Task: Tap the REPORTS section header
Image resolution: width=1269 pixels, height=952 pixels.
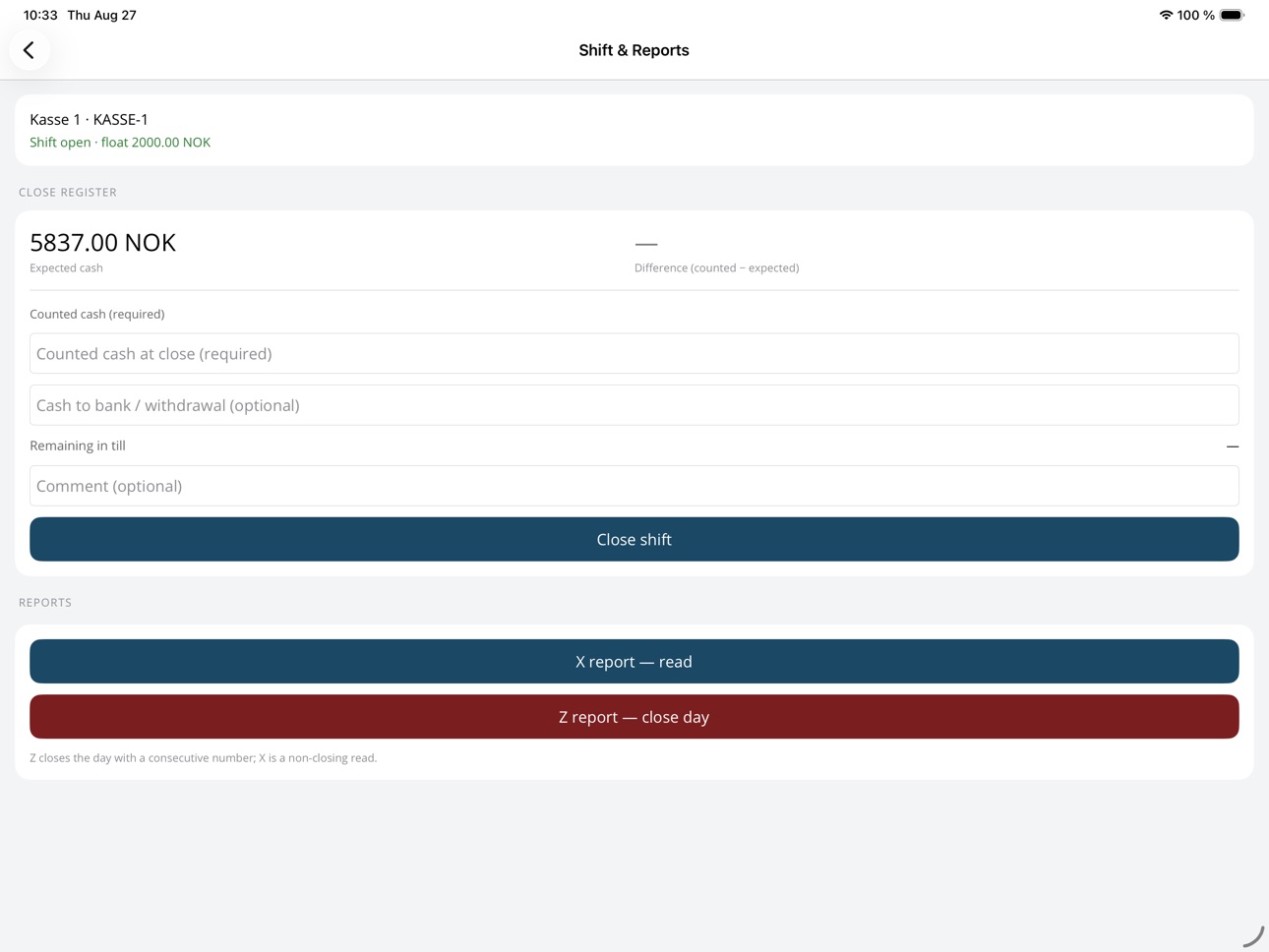Action: coord(45,602)
